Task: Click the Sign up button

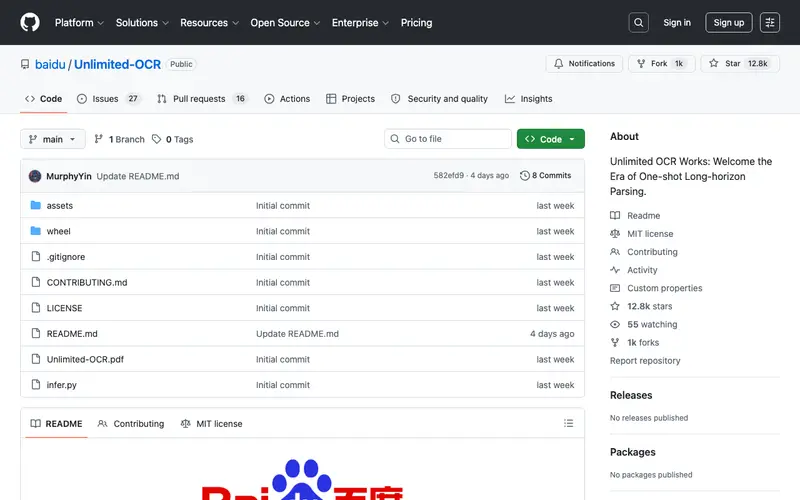Action: click(729, 22)
